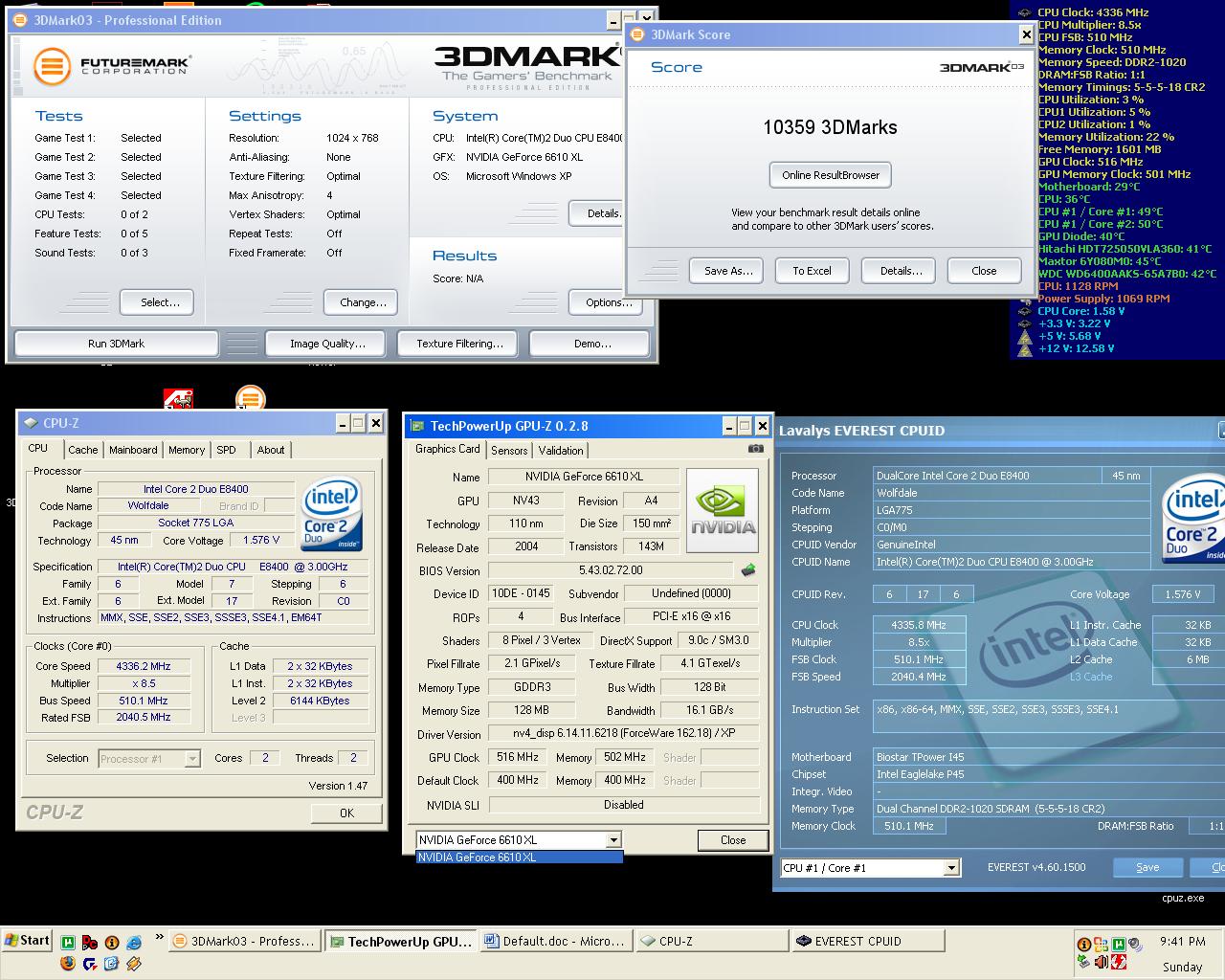This screenshot has height=980, width=1225.
Task: Click the orange 3DMark desktop shortcut icon
Action: click(250, 397)
